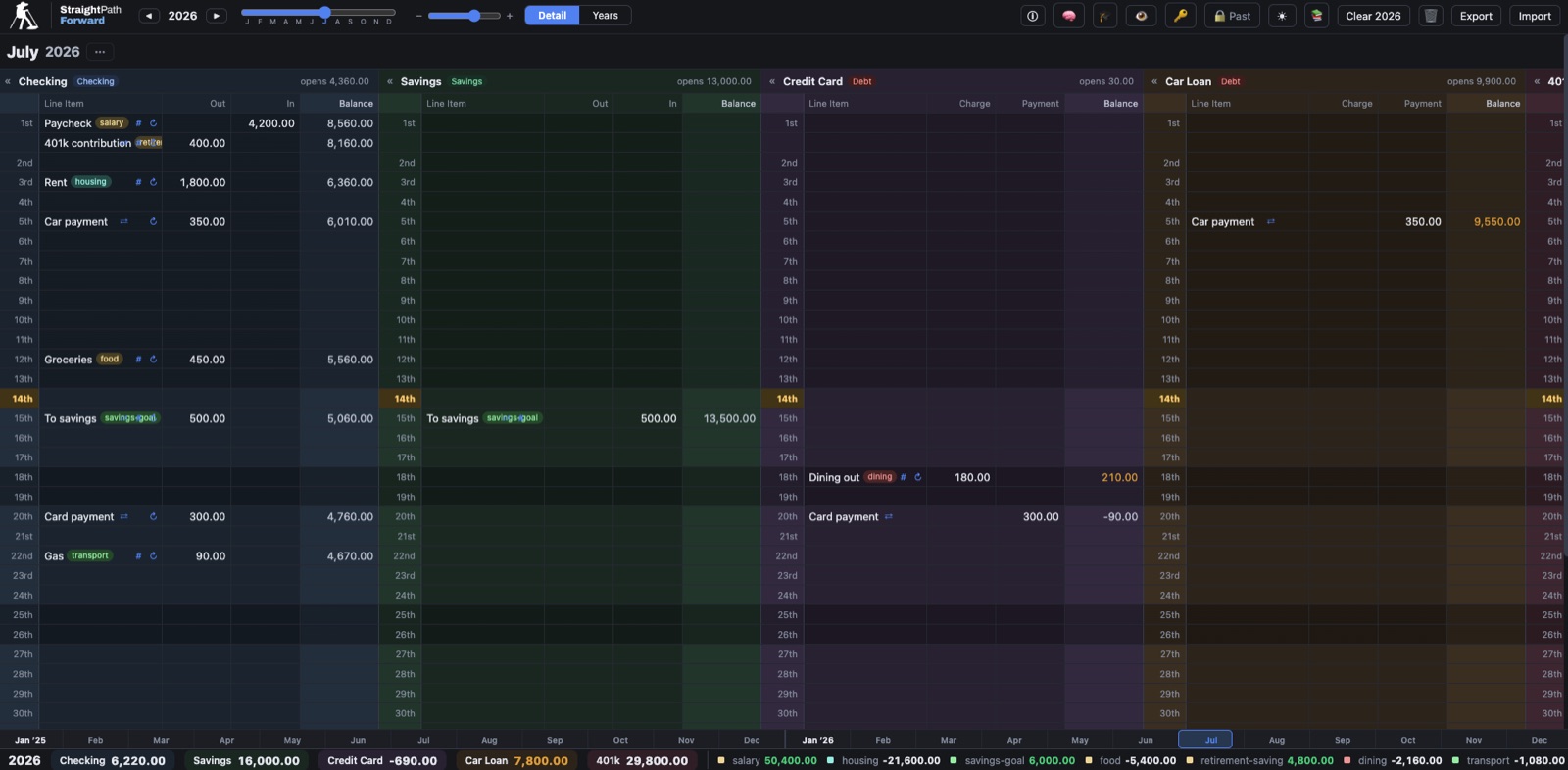Collapse the Credit Card account column
The height and width of the screenshot is (770, 1568).
772,82
